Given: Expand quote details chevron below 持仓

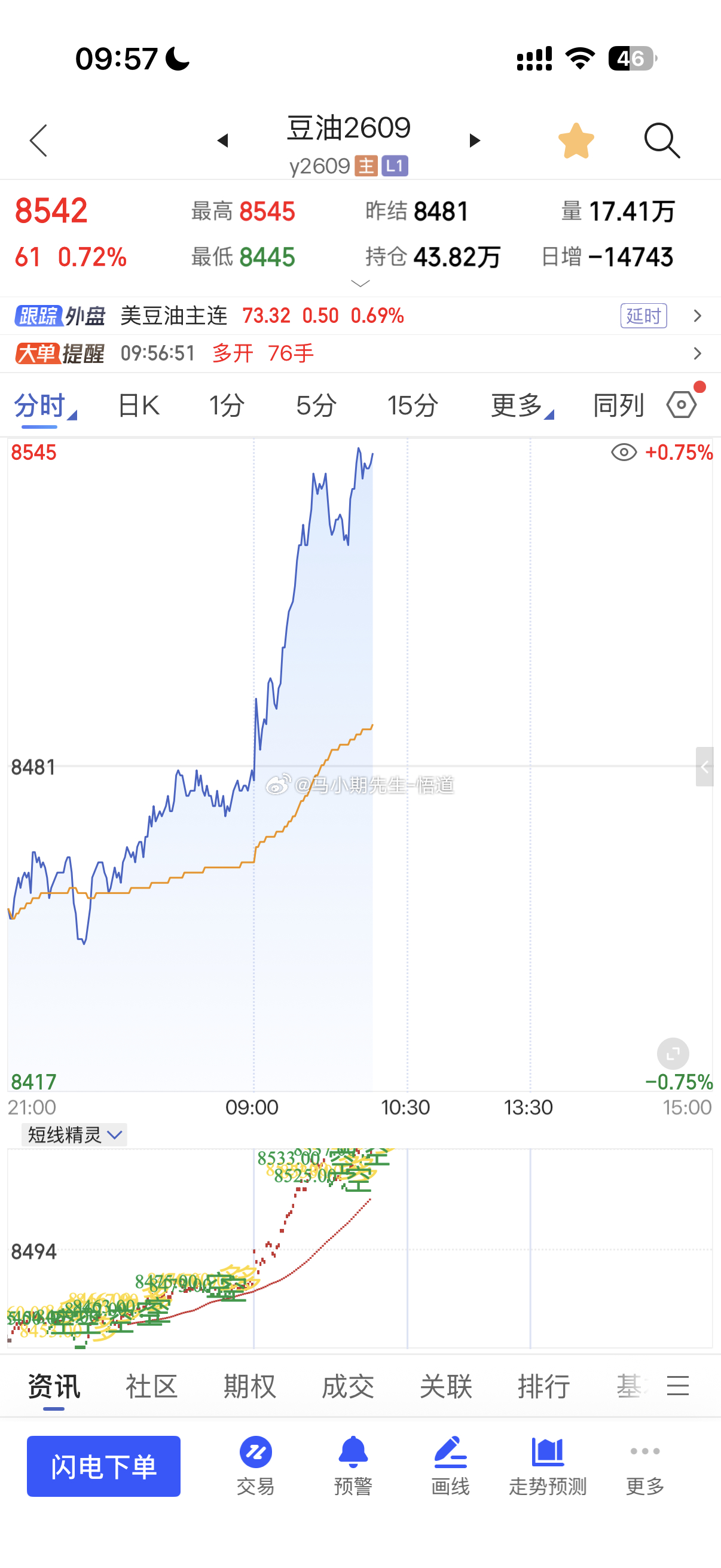Looking at the screenshot, I should pyautogui.click(x=360, y=283).
